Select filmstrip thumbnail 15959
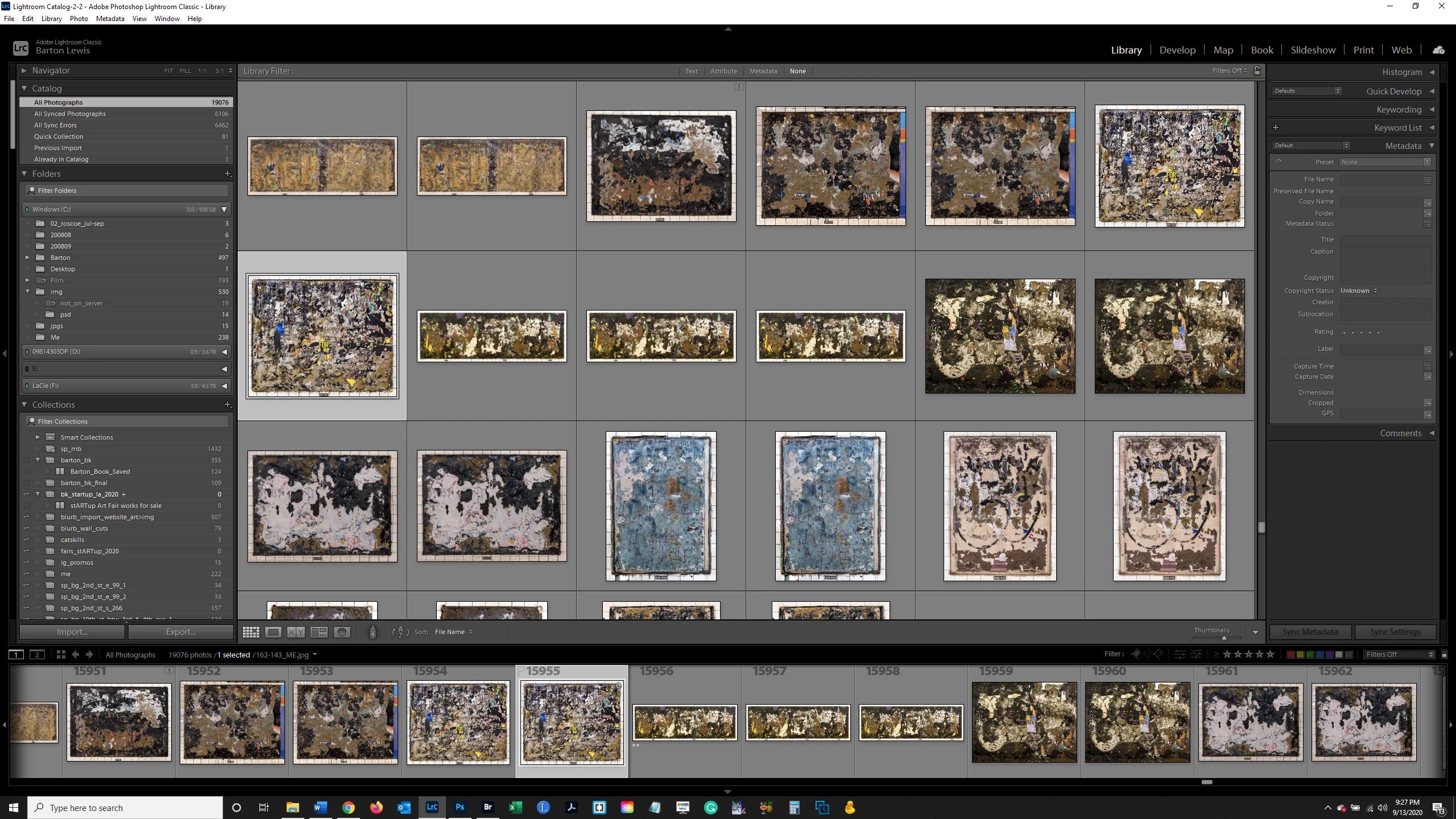1456x819 pixels. [x=1024, y=722]
